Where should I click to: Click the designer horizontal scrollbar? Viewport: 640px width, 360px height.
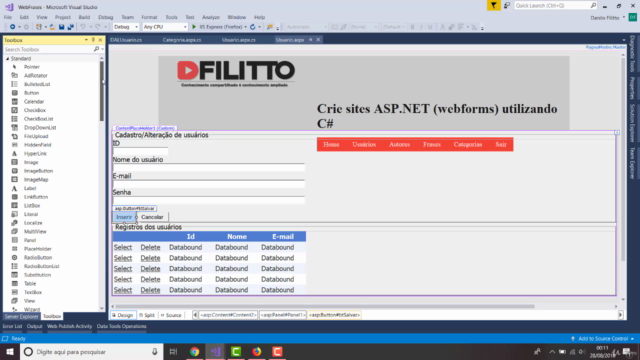324,306
